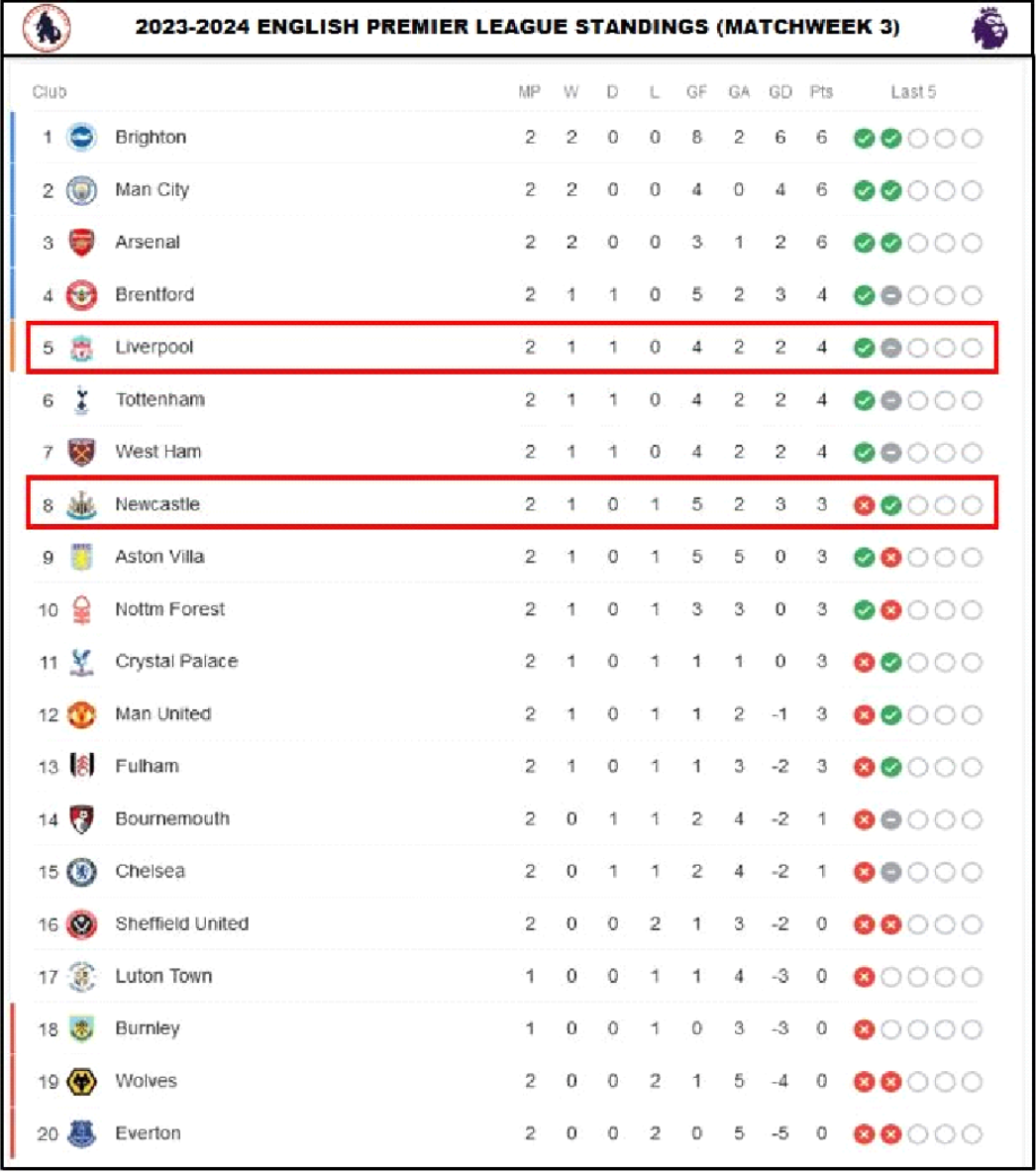Image resolution: width=1036 pixels, height=1173 pixels.
Task: Click the Man City club crest
Action: [x=81, y=190]
